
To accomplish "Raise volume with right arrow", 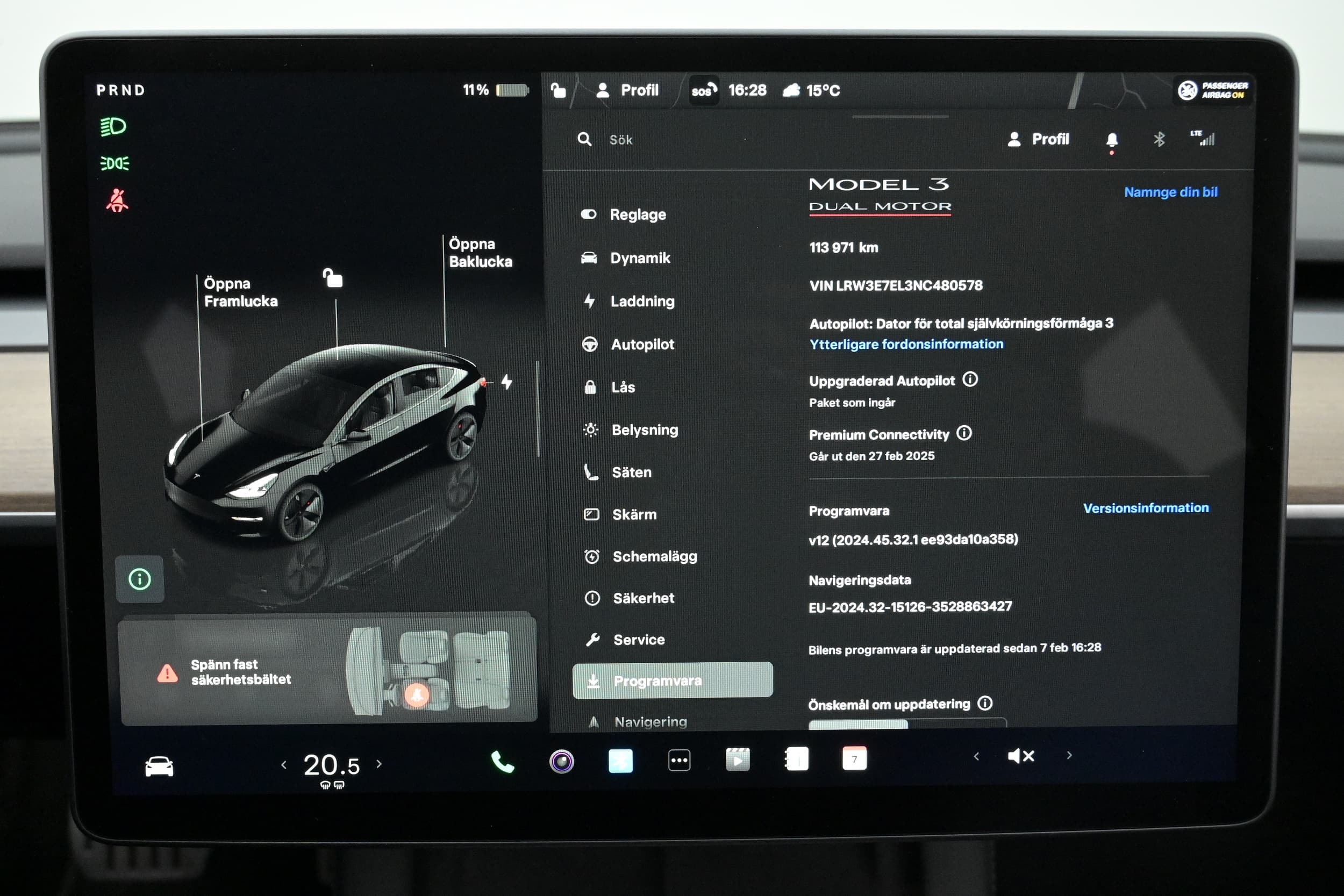I will (1069, 755).
